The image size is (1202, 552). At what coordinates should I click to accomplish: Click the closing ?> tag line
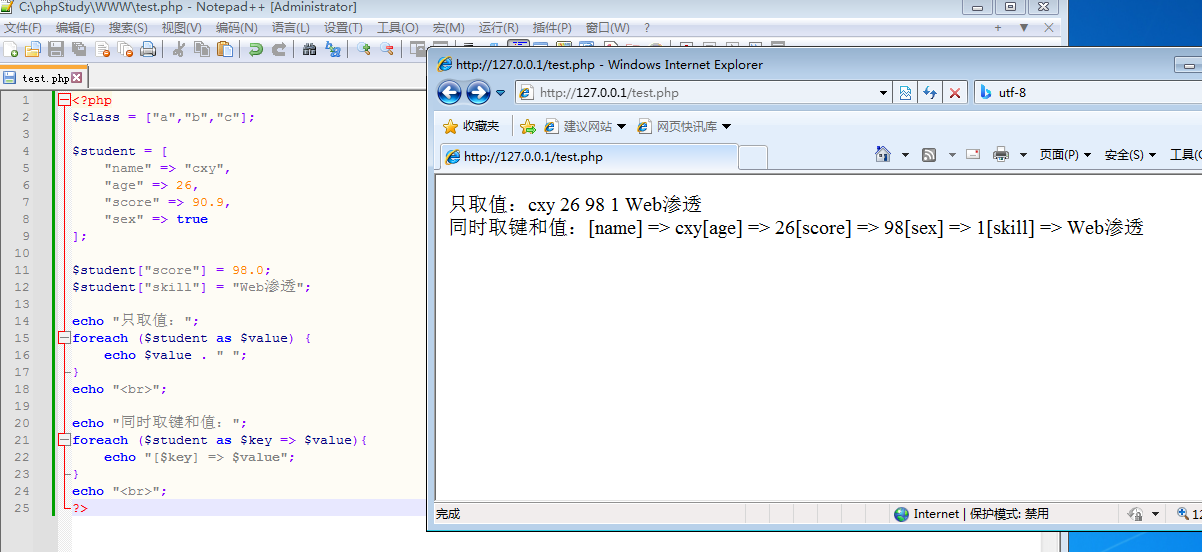coord(80,508)
